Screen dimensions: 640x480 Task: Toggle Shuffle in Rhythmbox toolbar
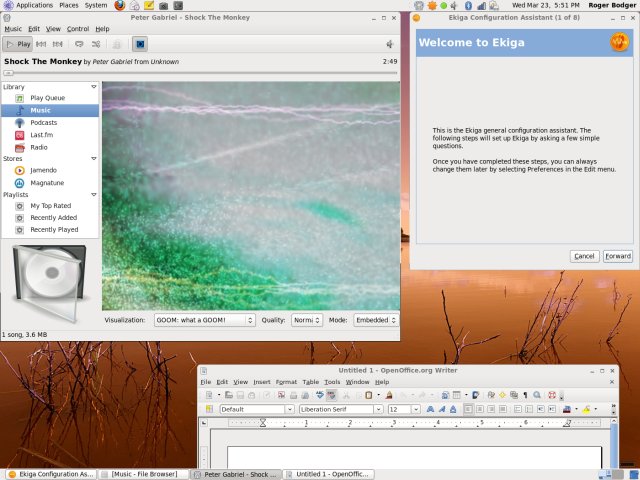pyautogui.click(x=96, y=44)
